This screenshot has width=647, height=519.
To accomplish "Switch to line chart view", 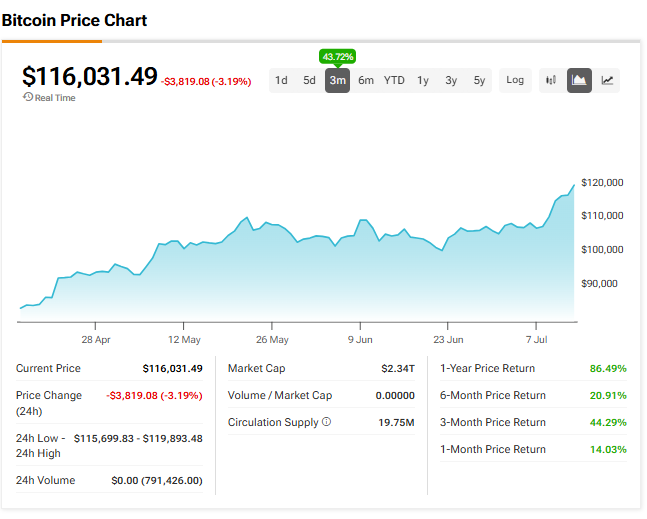I will pyautogui.click(x=607, y=80).
